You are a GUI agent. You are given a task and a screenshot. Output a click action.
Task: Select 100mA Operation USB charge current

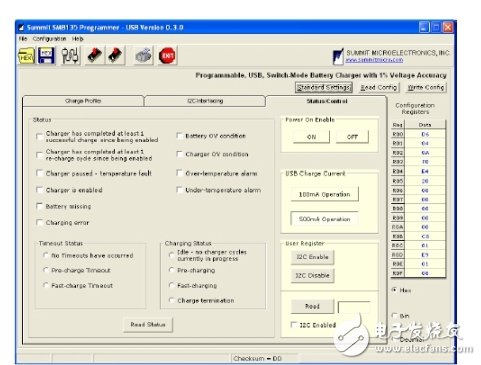(324, 194)
